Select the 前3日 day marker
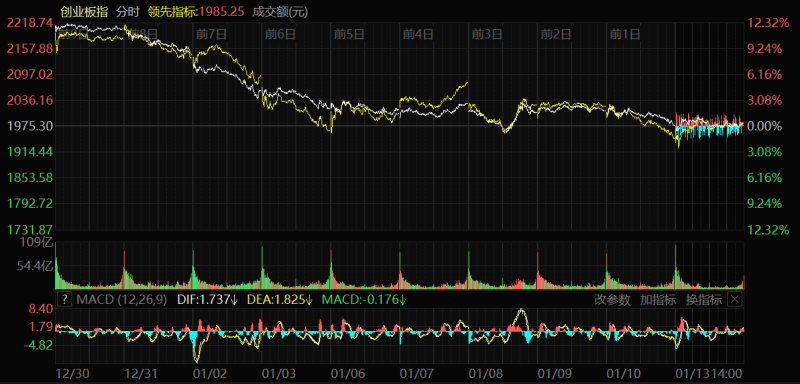Viewport: 800px width, 384px height. (x=487, y=34)
